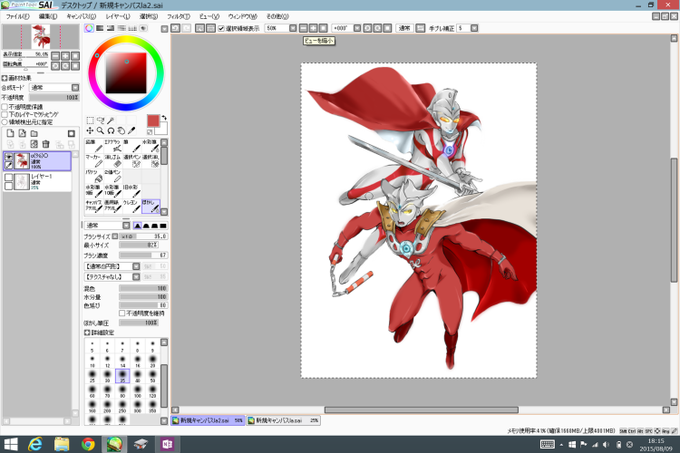
Task: Select the rotate view tool
Action: [111, 130]
